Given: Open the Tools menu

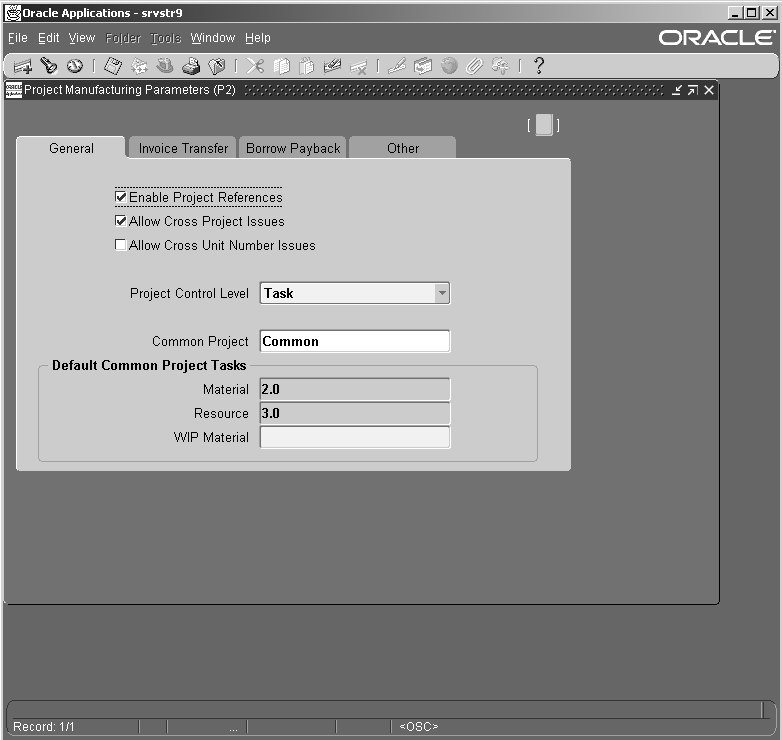Looking at the screenshot, I should 166,38.
